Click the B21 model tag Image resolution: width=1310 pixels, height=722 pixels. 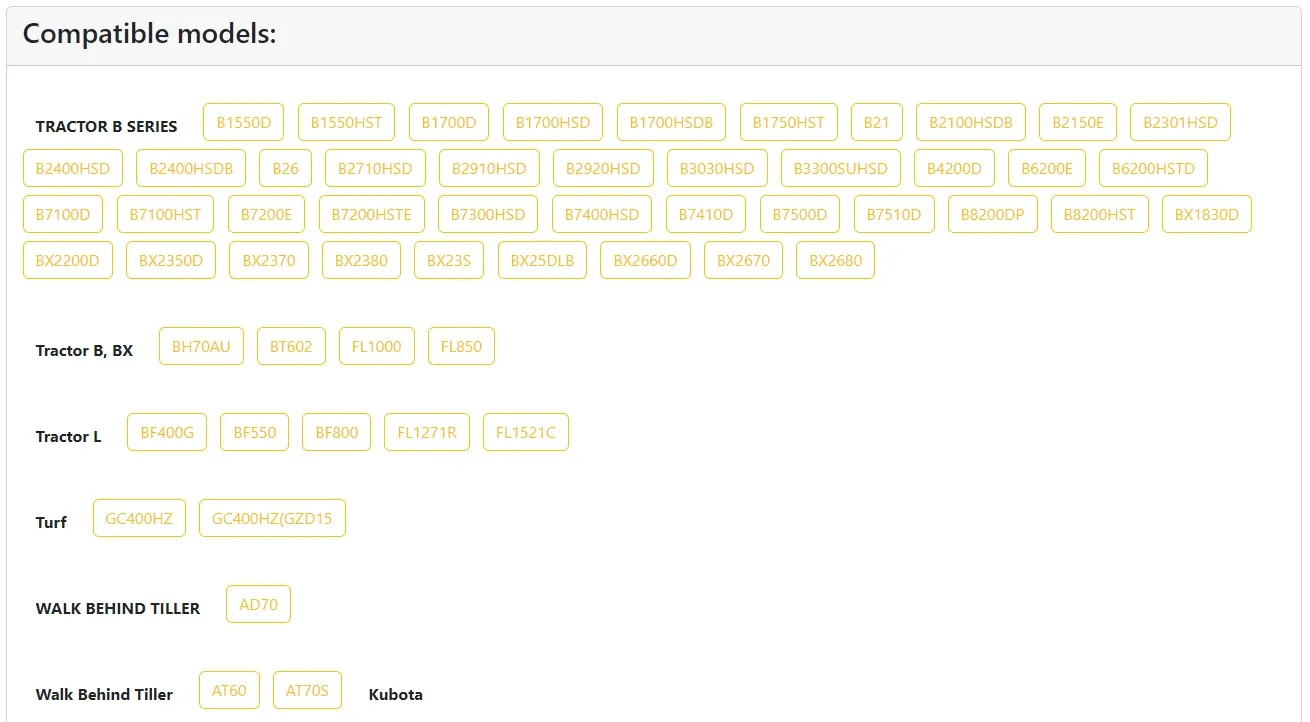tap(877, 122)
